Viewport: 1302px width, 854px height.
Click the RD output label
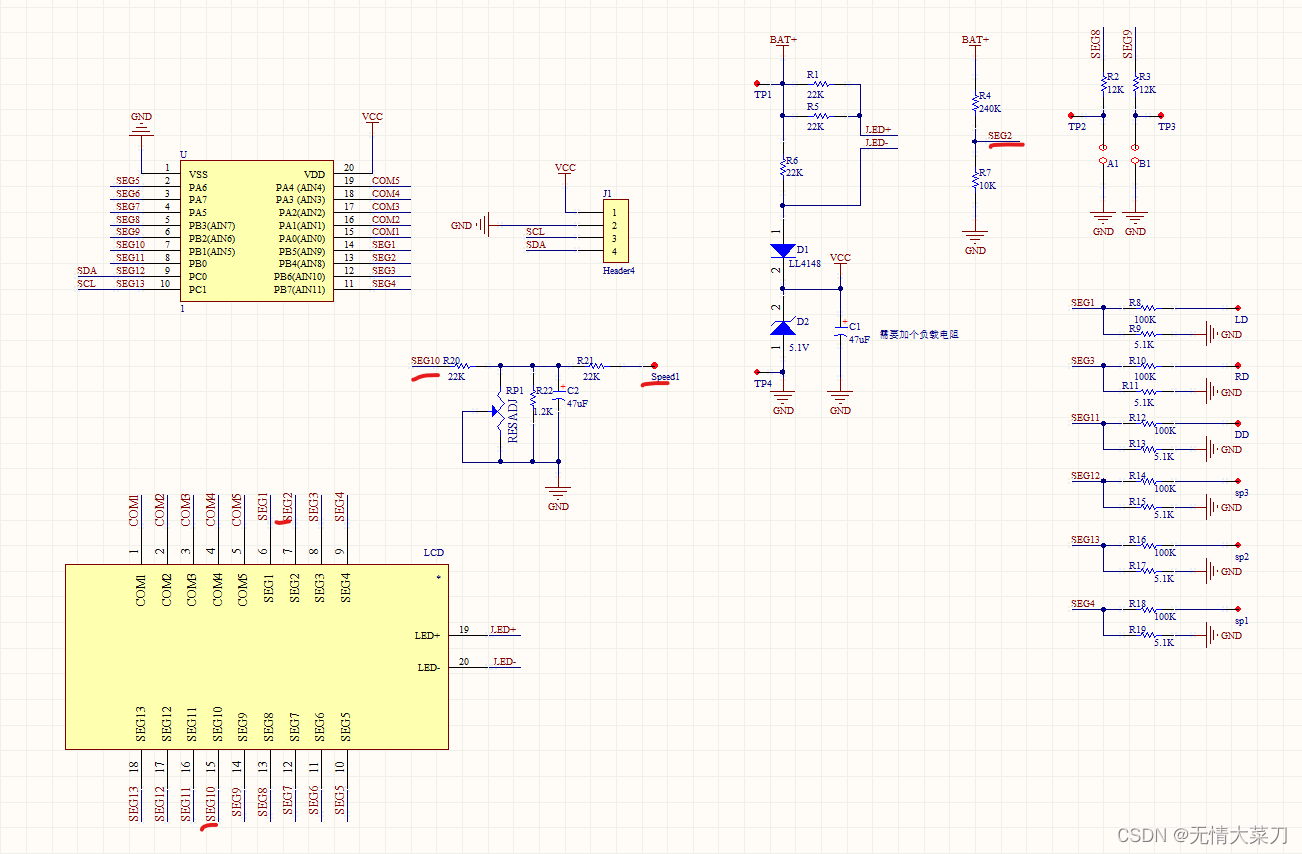tap(1241, 377)
